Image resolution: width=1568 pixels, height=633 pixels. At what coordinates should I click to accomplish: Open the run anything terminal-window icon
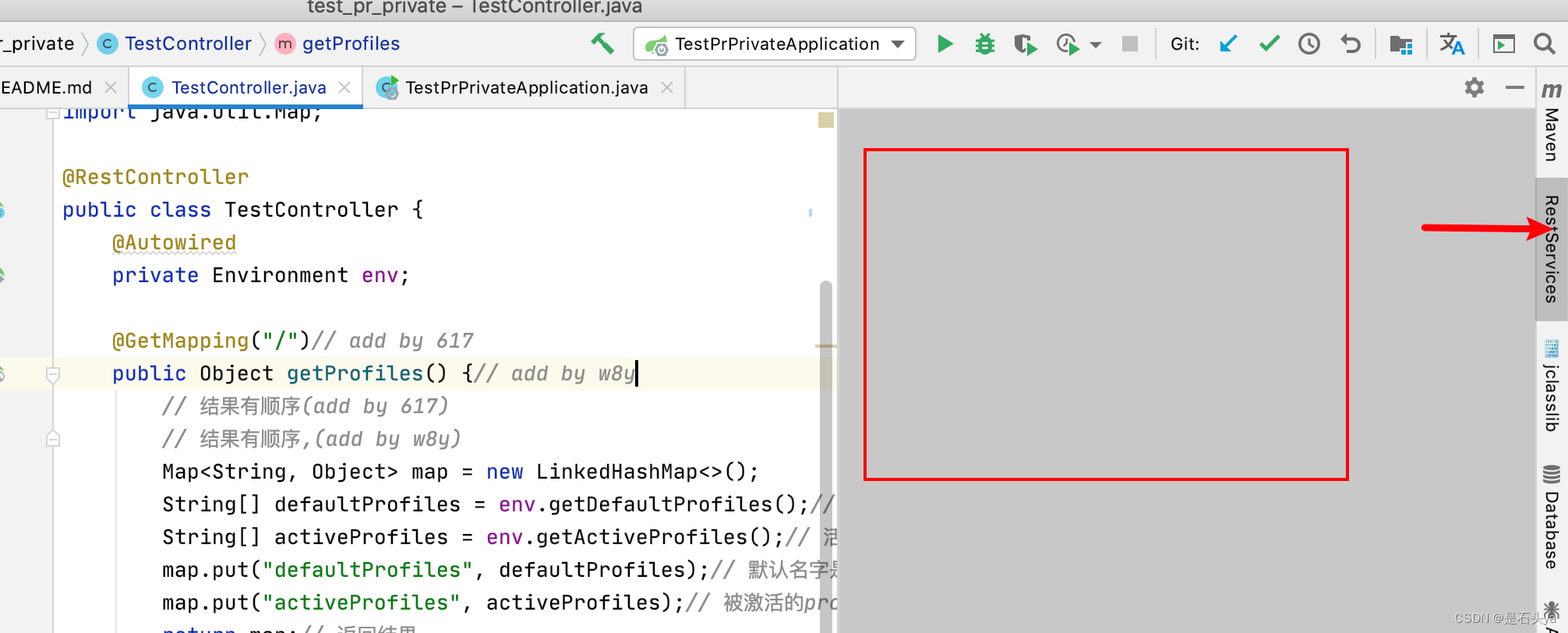point(1504,44)
